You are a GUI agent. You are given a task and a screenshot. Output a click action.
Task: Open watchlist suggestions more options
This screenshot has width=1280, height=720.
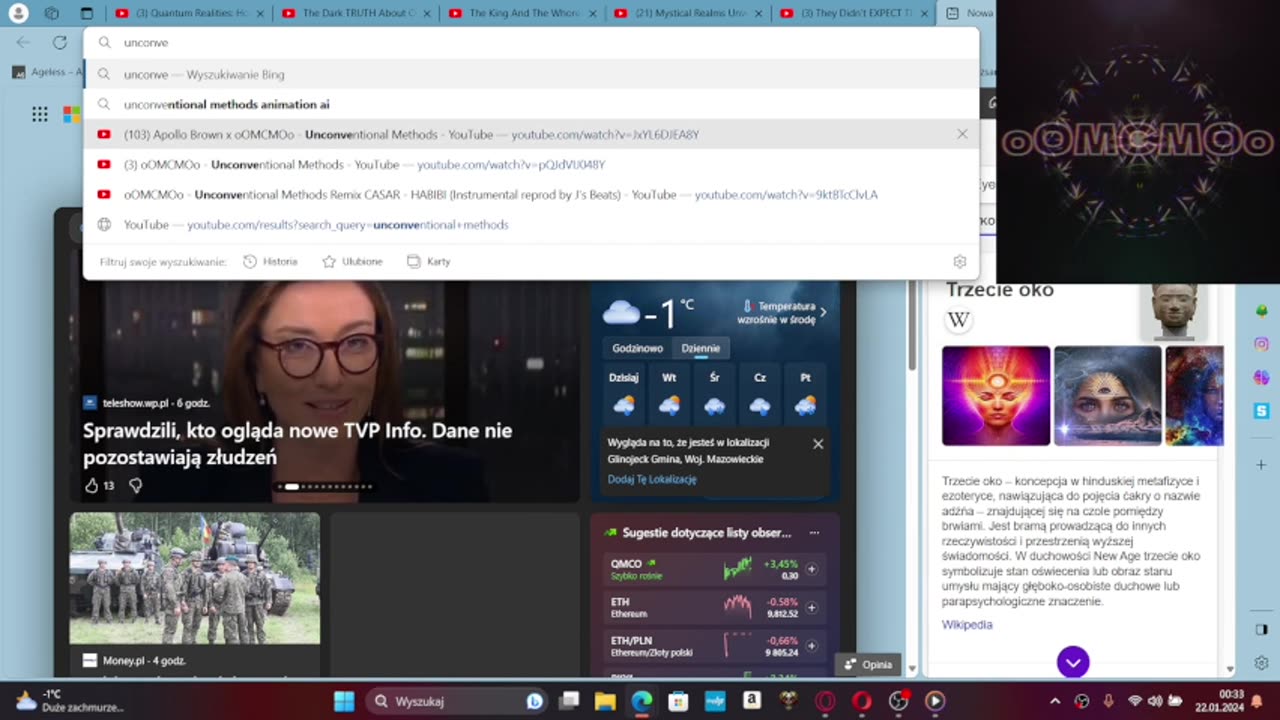coord(814,533)
